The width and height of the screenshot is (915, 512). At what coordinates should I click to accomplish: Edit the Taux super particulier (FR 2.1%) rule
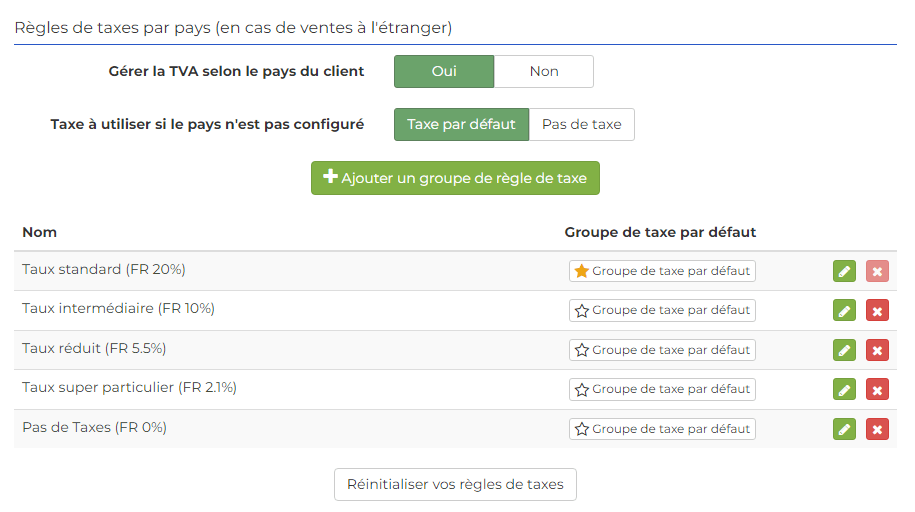click(844, 389)
